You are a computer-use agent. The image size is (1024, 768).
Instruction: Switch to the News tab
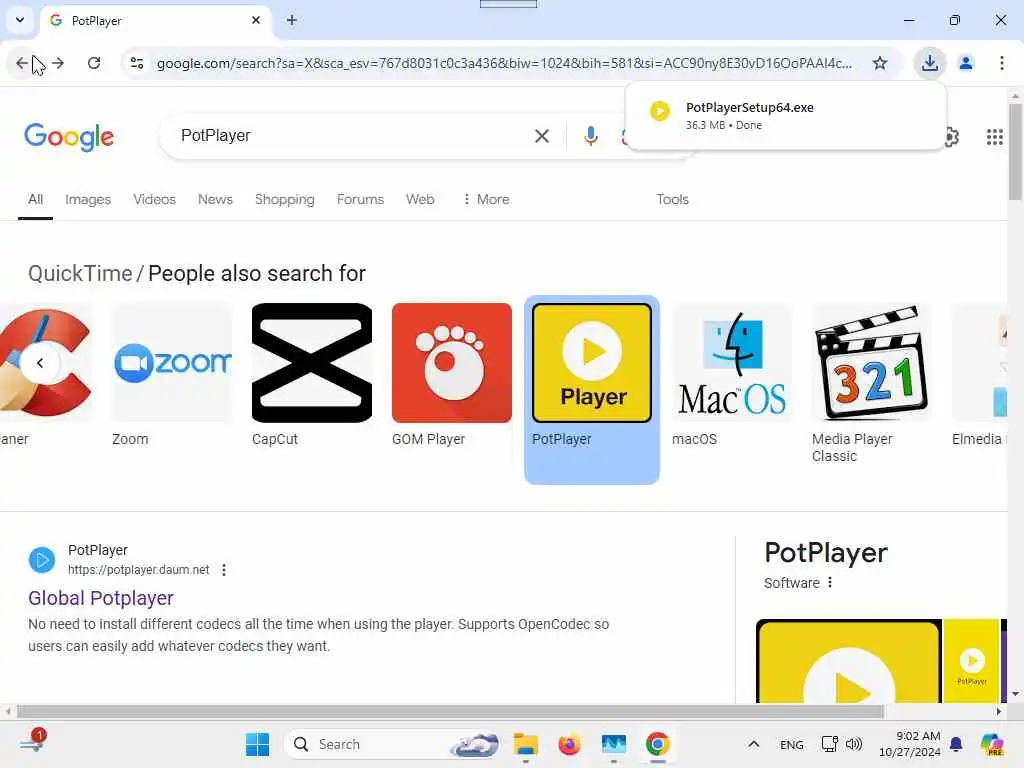(x=215, y=199)
